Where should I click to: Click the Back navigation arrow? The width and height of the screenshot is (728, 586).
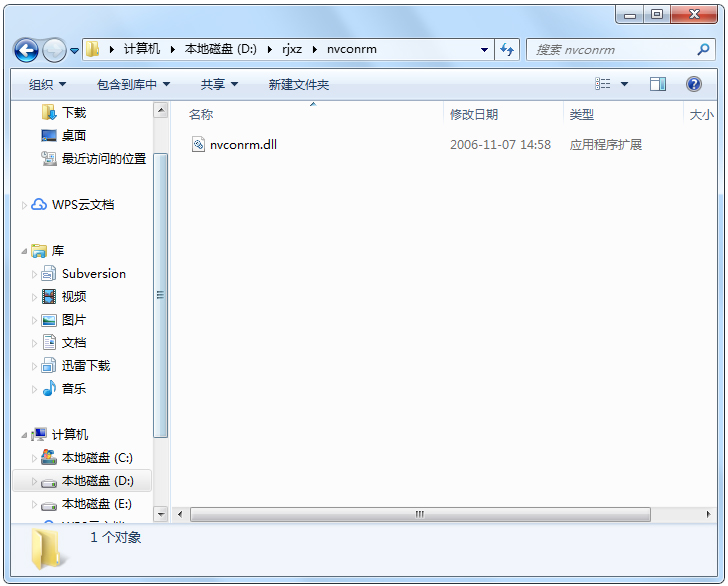[26, 50]
